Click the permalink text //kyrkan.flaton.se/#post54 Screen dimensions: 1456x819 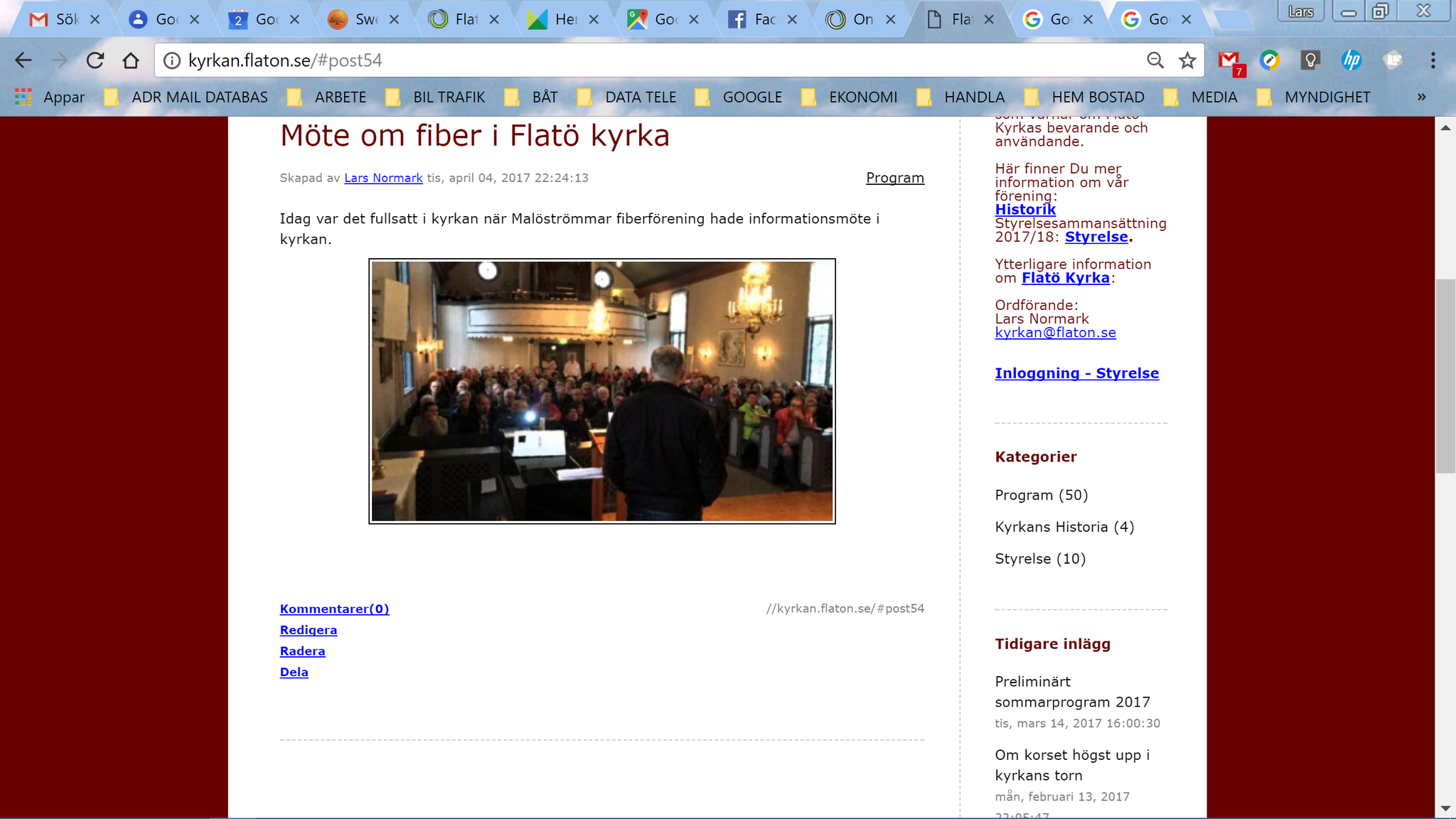pyautogui.click(x=845, y=609)
